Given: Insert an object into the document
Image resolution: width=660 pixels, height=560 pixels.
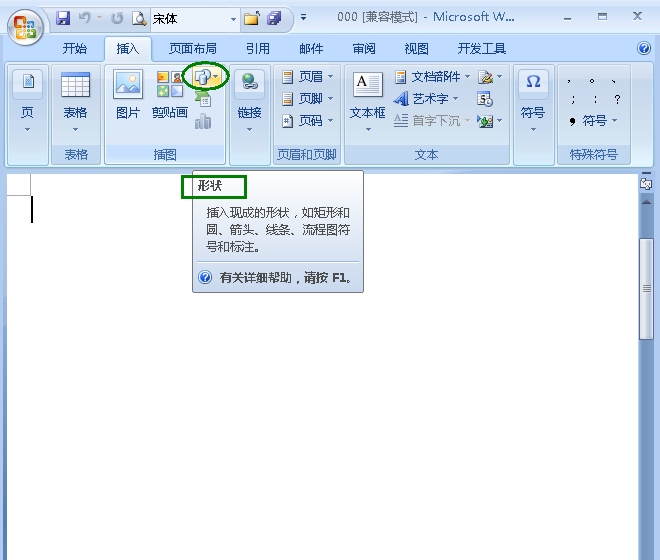Looking at the screenshot, I should (x=486, y=121).
